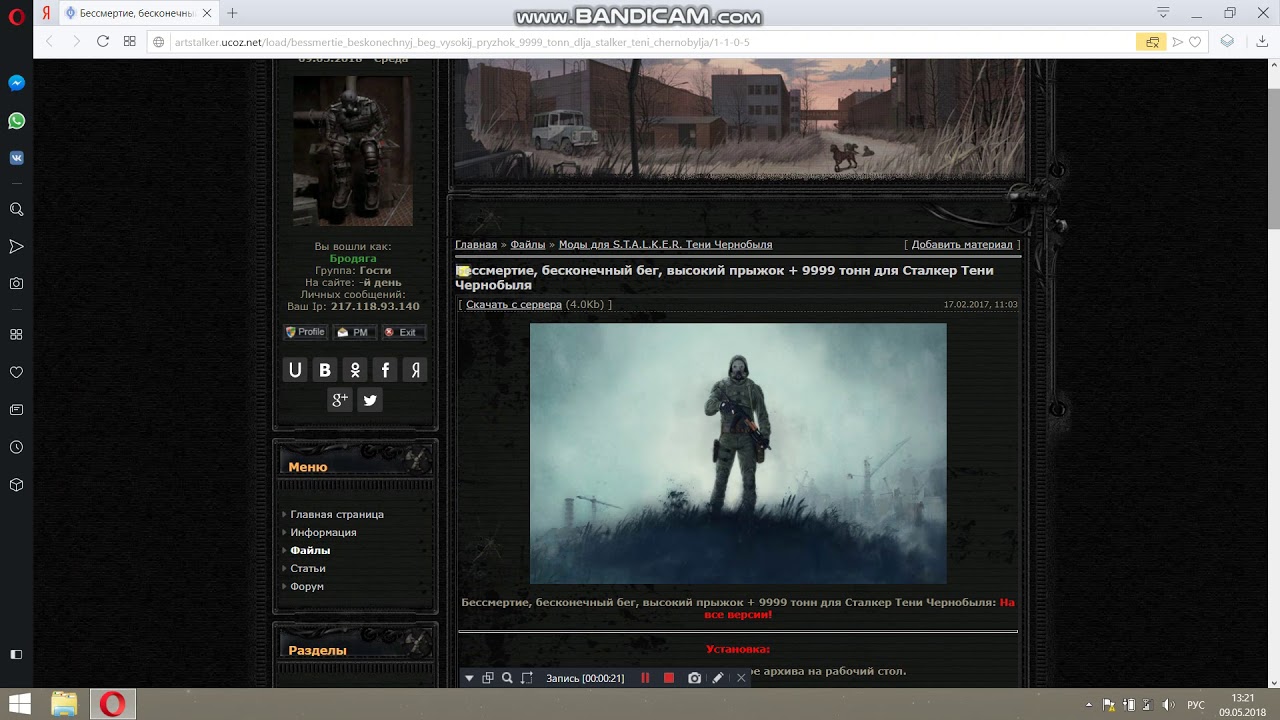
Task: Switch to the pinned Yandex tab
Action: 47,13
